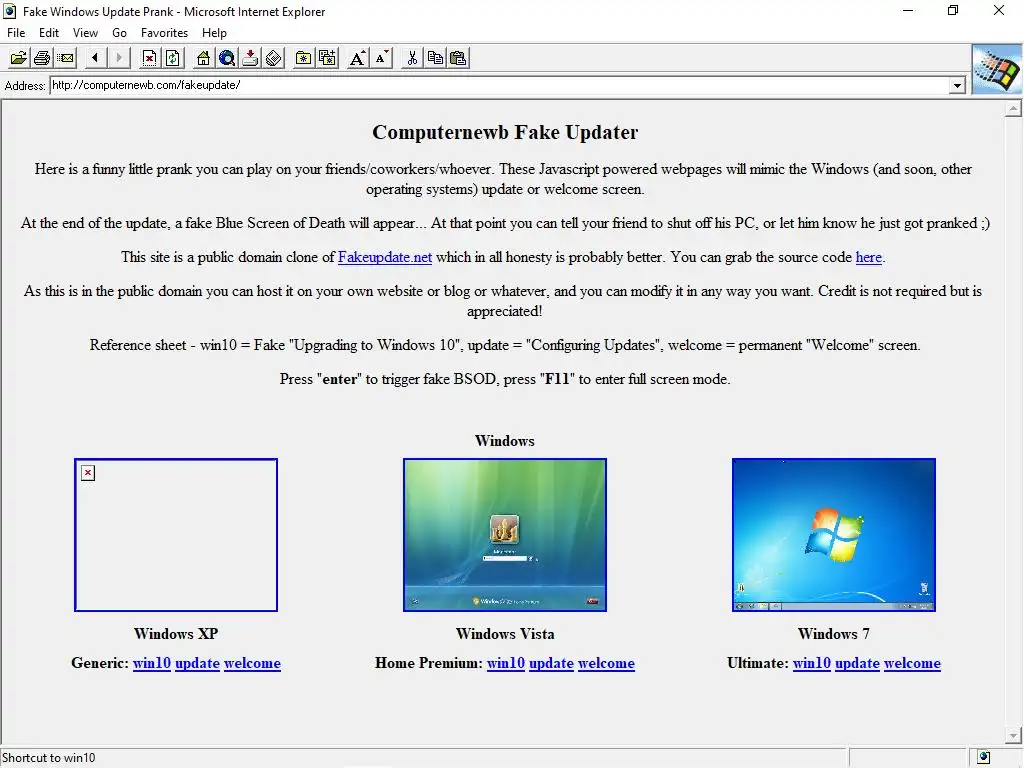Click the 'Windows' section heading

click(505, 441)
